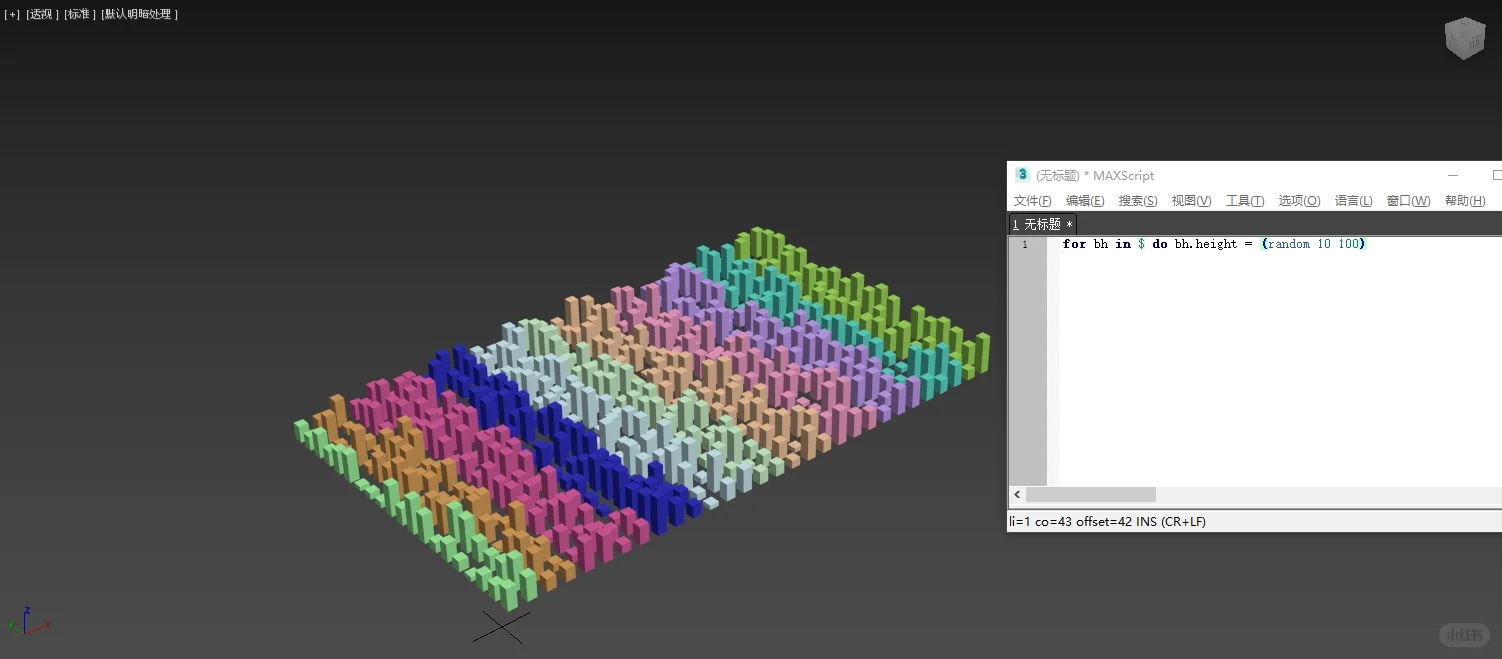The width and height of the screenshot is (1502, 659).
Task: Open the [+] general viewport menu
Action: (x=11, y=13)
